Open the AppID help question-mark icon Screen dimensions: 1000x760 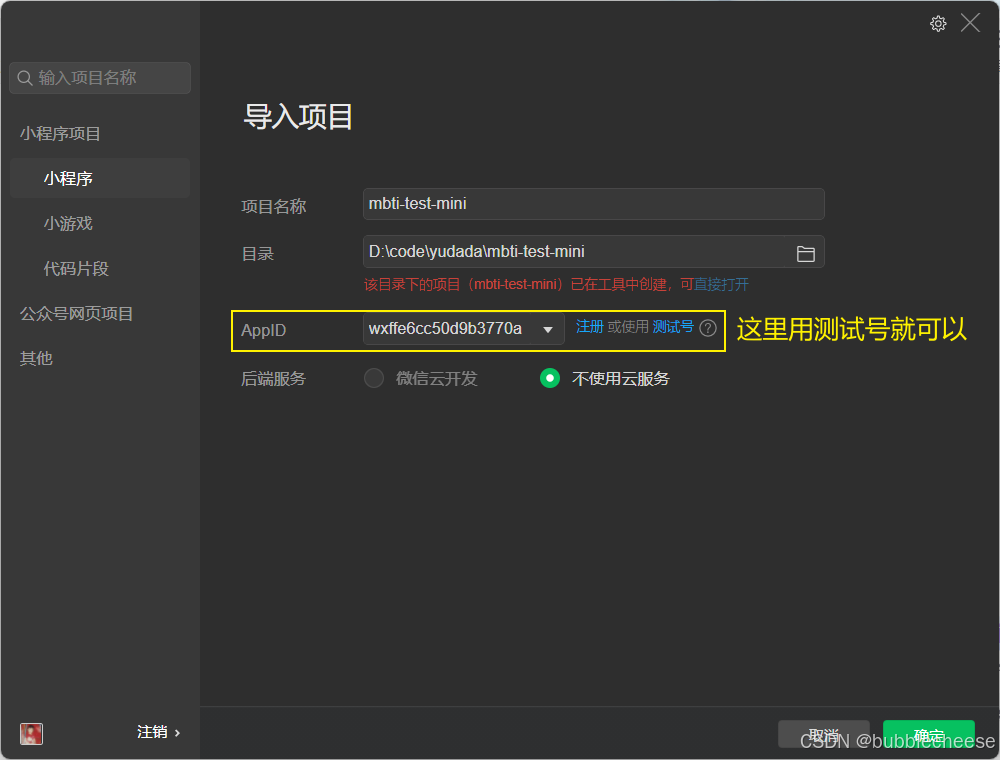pos(708,328)
